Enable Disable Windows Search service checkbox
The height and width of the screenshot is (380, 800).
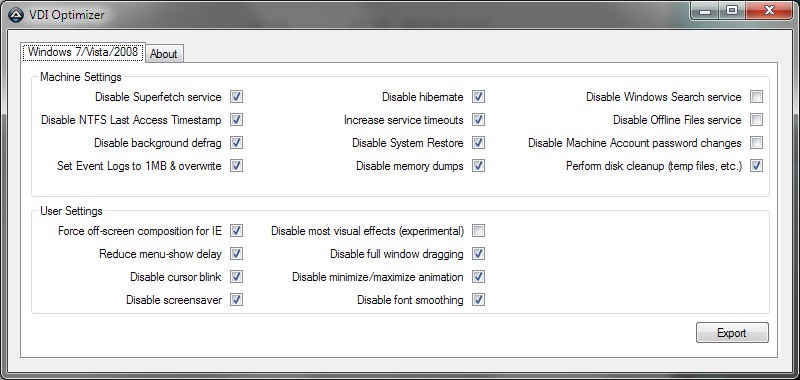click(x=756, y=96)
